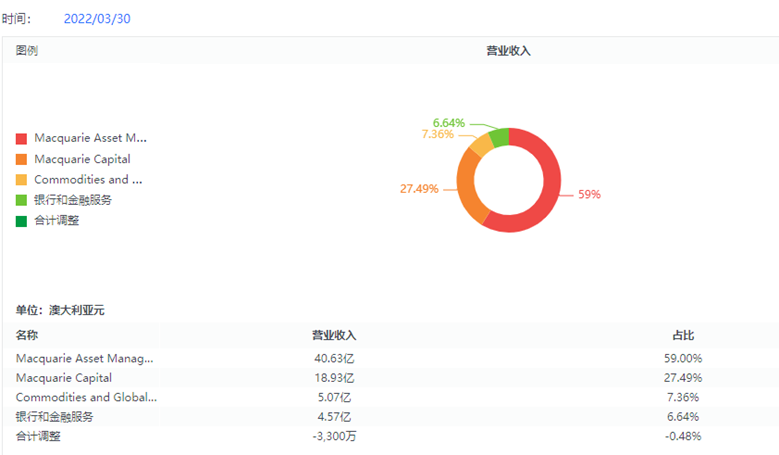Select Macquarie Capital table row name

64,378
